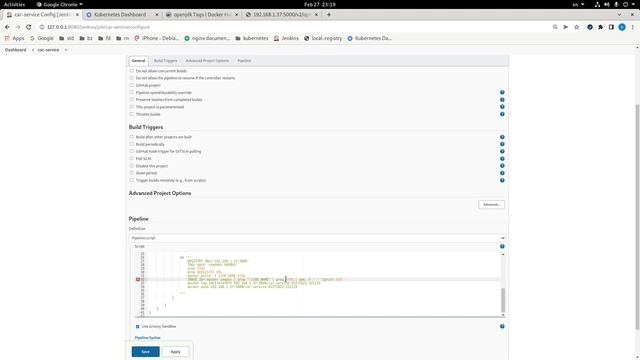The width and height of the screenshot is (640, 360).
Task: Open the Pipeline Syntax link
Action: pos(147,338)
